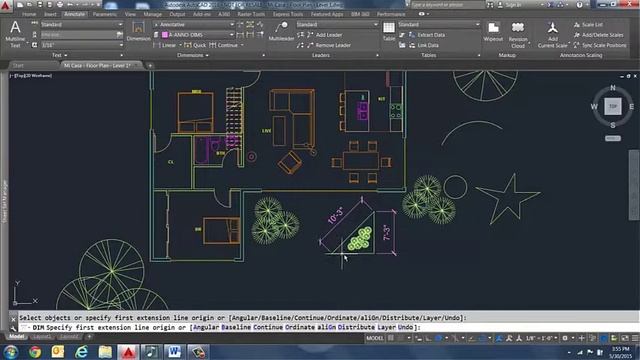Viewport: 640px width, 360px height.
Task: Expand the Text panel title
Action: pyautogui.click(x=59, y=55)
